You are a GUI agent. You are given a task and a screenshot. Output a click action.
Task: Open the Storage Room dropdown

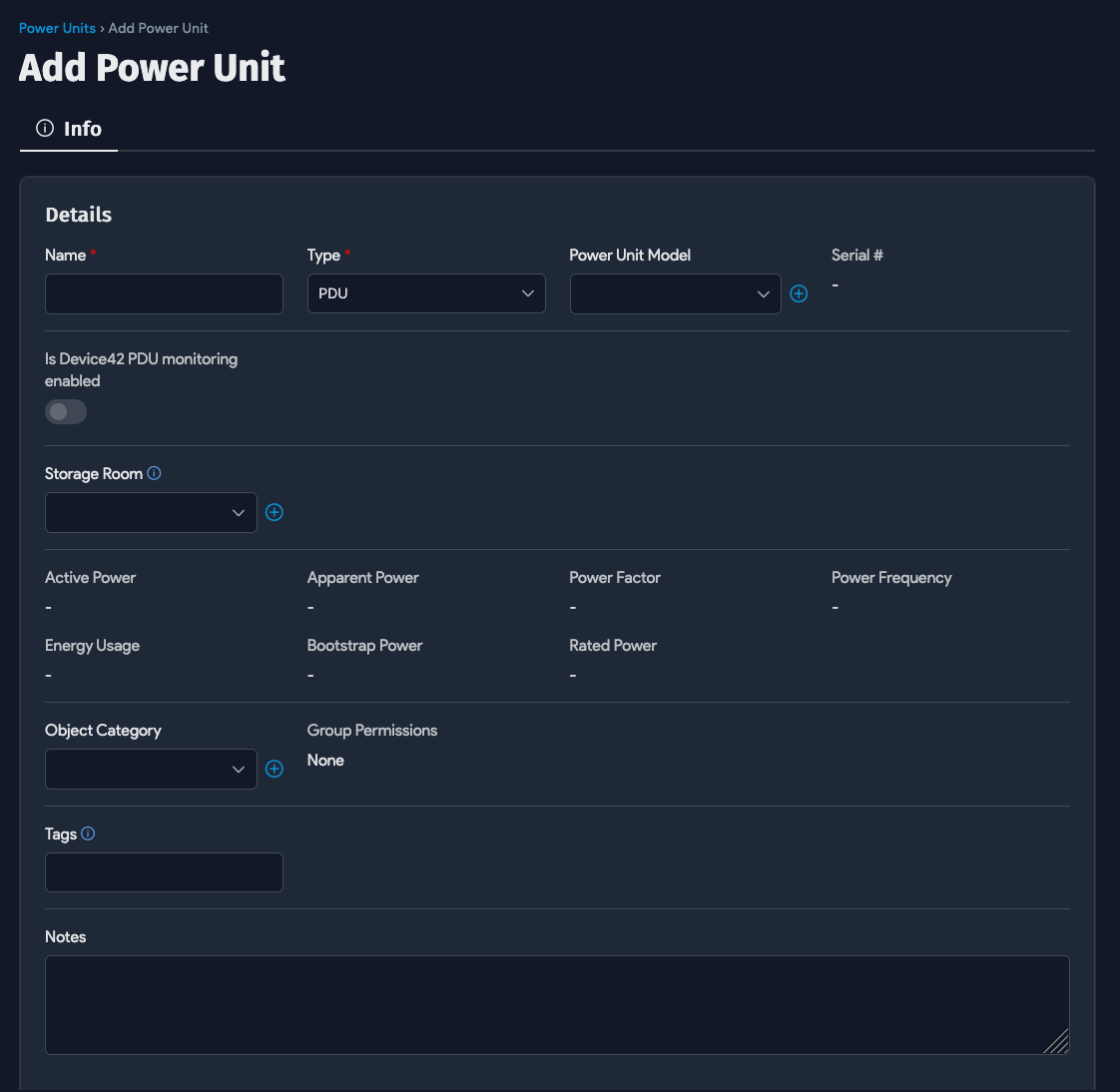pyautogui.click(x=151, y=512)
